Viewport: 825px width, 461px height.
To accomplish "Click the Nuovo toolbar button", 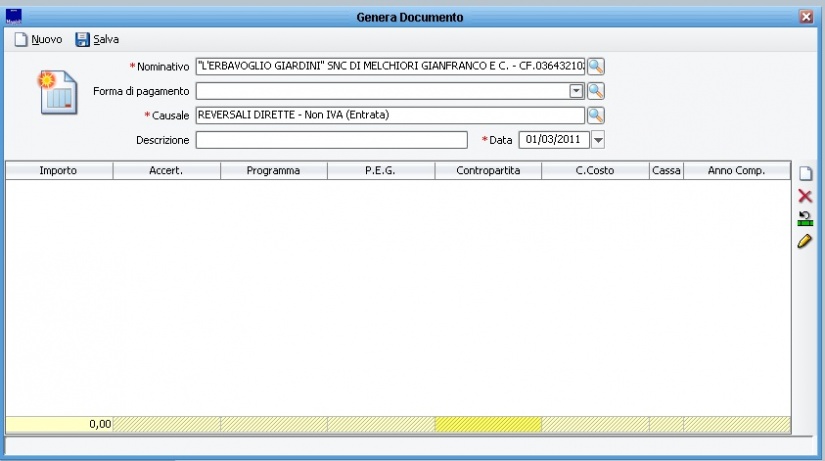I will tap(38, 39).
